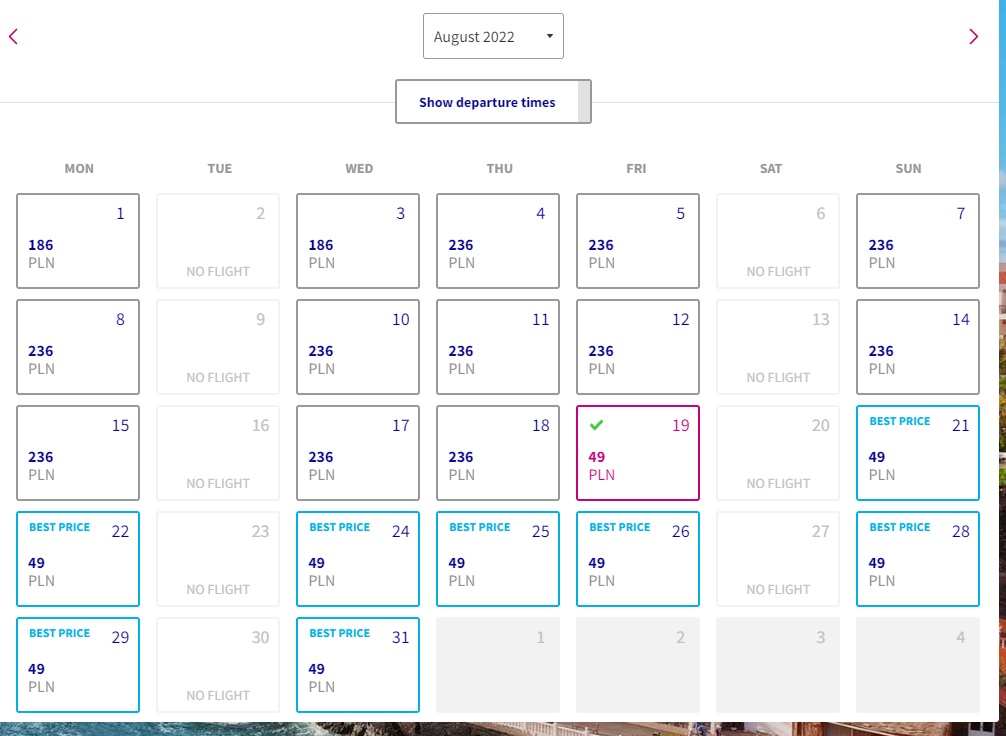1006x736 pixels.
Task: Select August 1 at 186 PLN
Action: [78, 241]
